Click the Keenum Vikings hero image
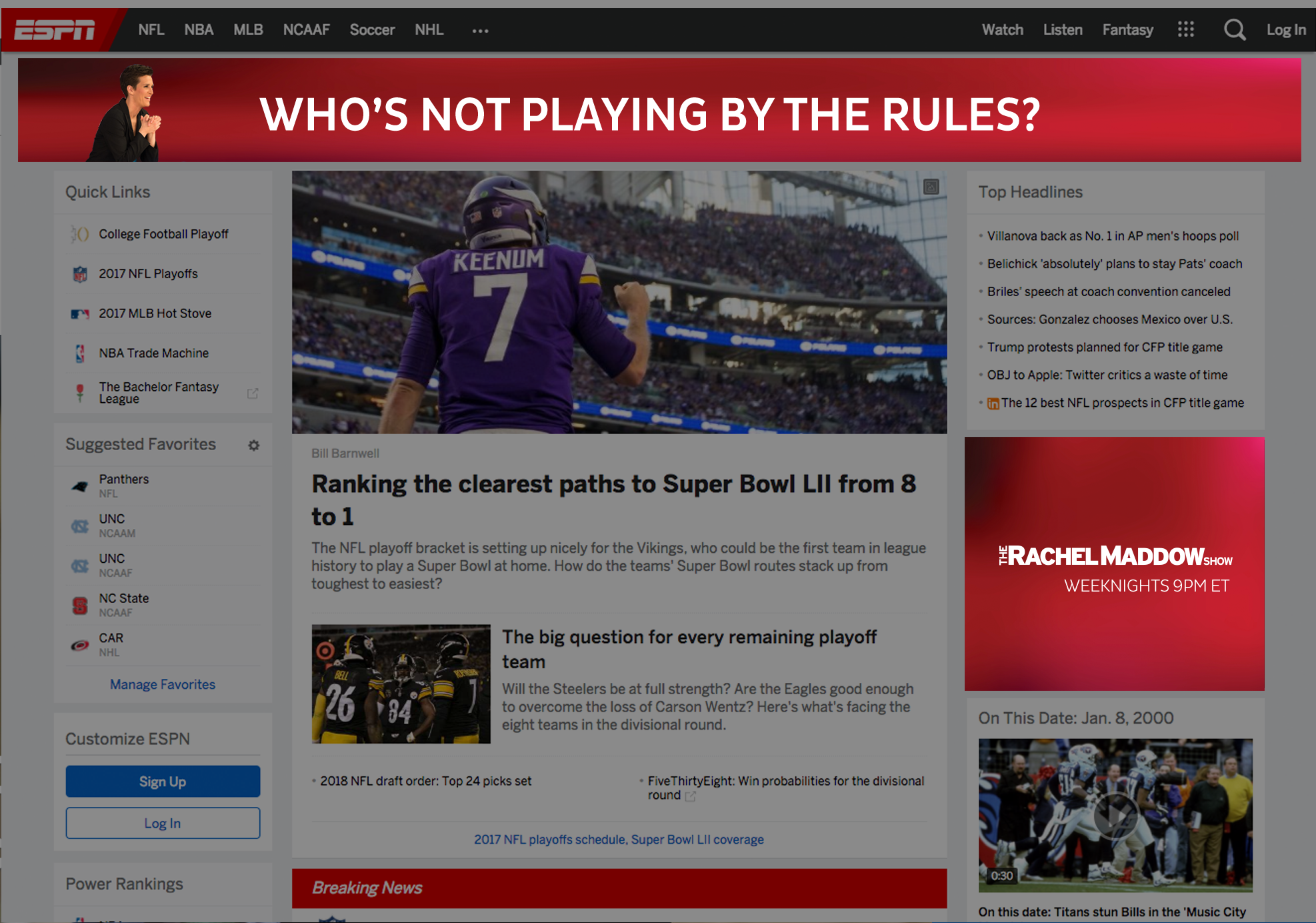 point(619,302)
